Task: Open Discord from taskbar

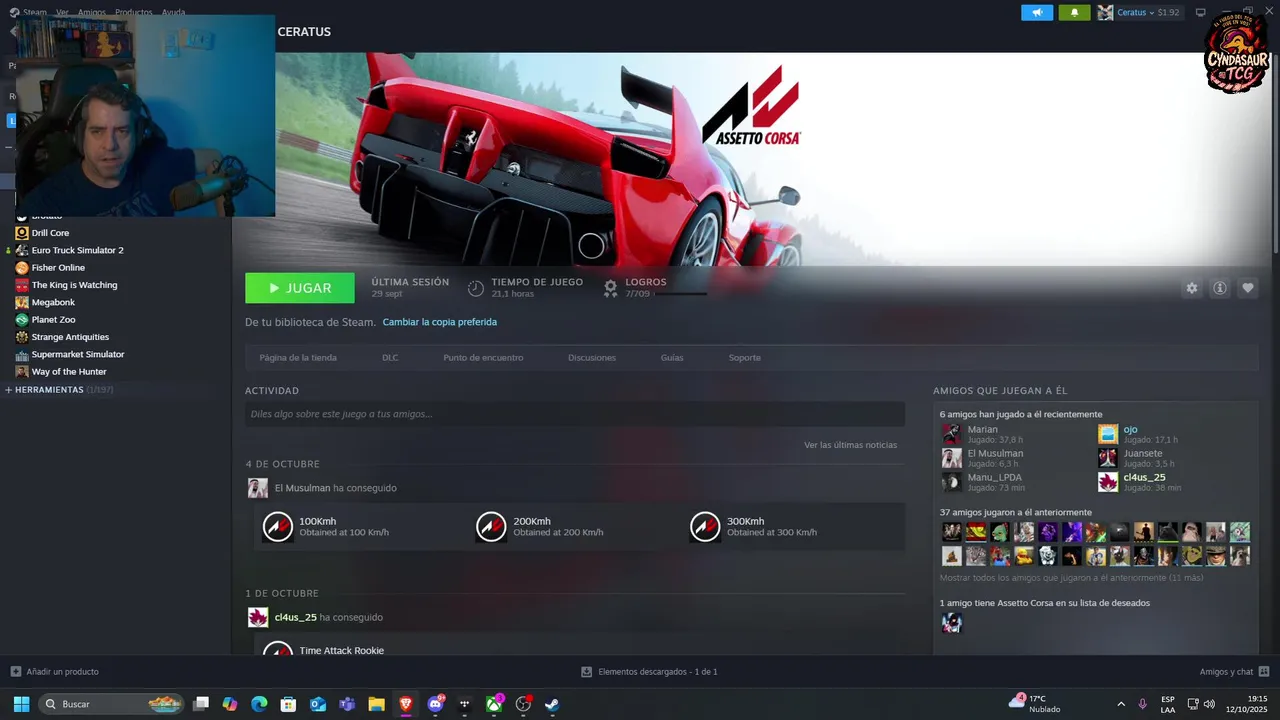Action: [x=436, y=704]
